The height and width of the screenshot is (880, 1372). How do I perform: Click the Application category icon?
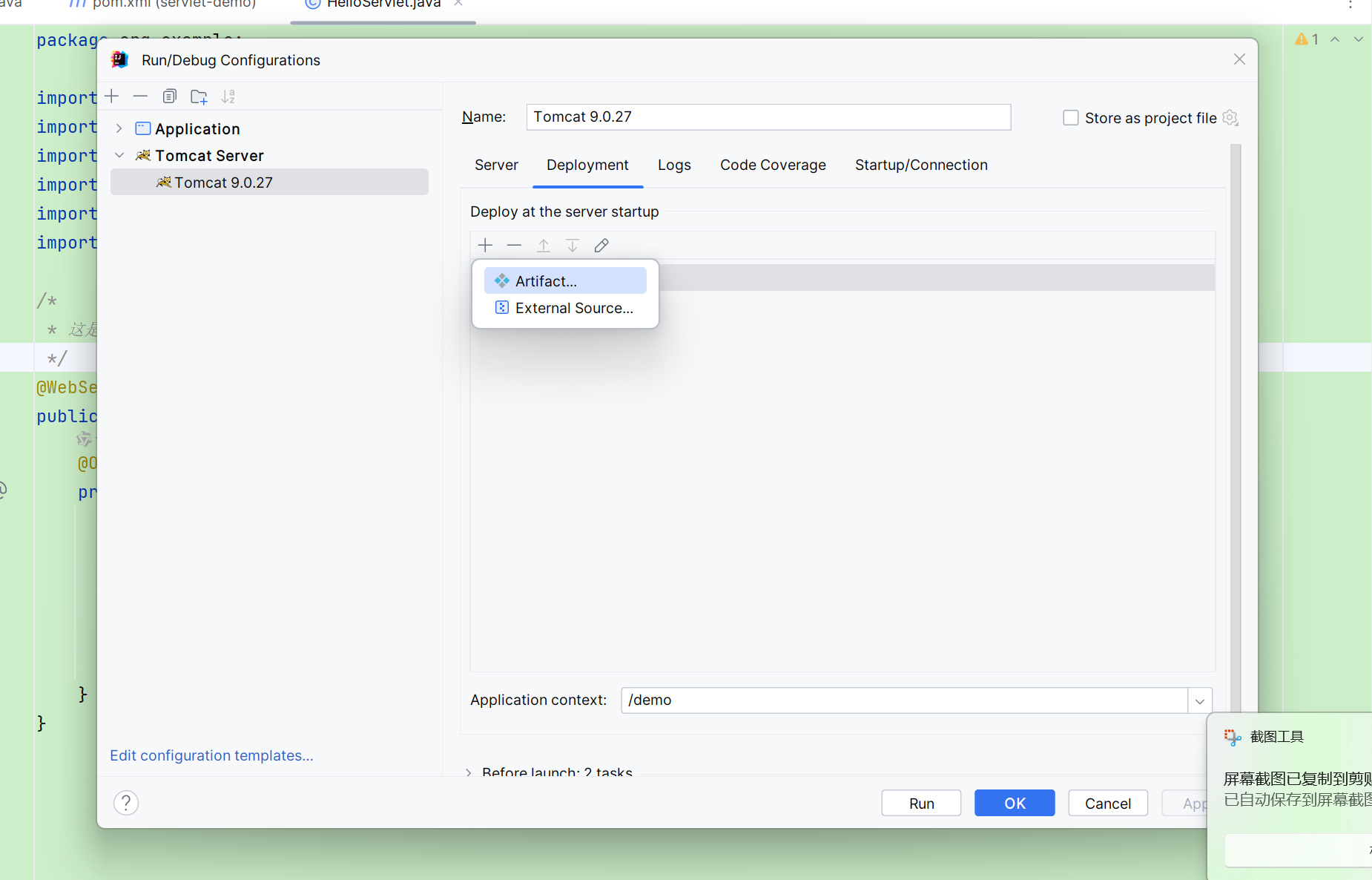143,128
